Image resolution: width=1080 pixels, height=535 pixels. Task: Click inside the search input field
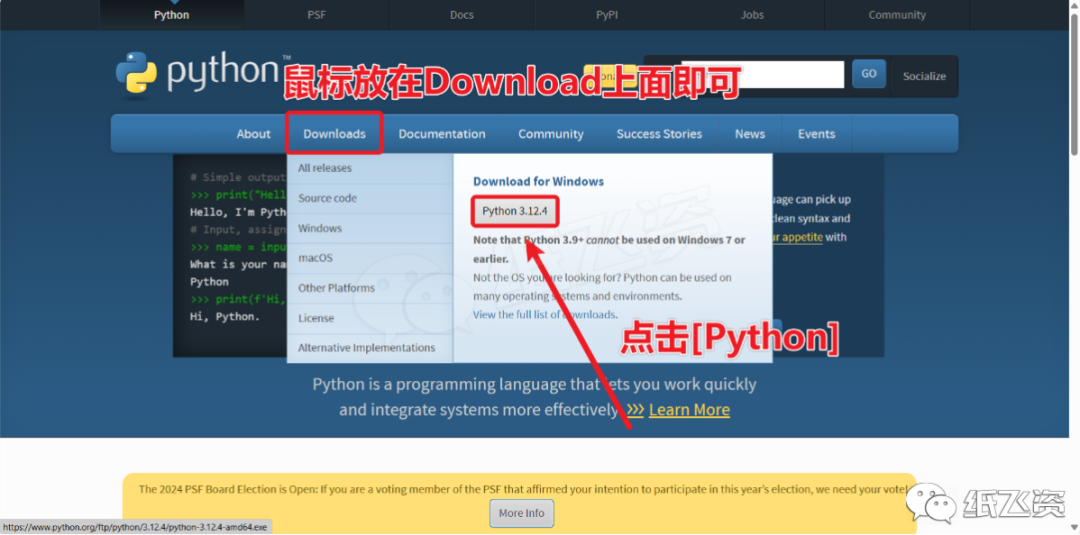click(x=763, y=74)
